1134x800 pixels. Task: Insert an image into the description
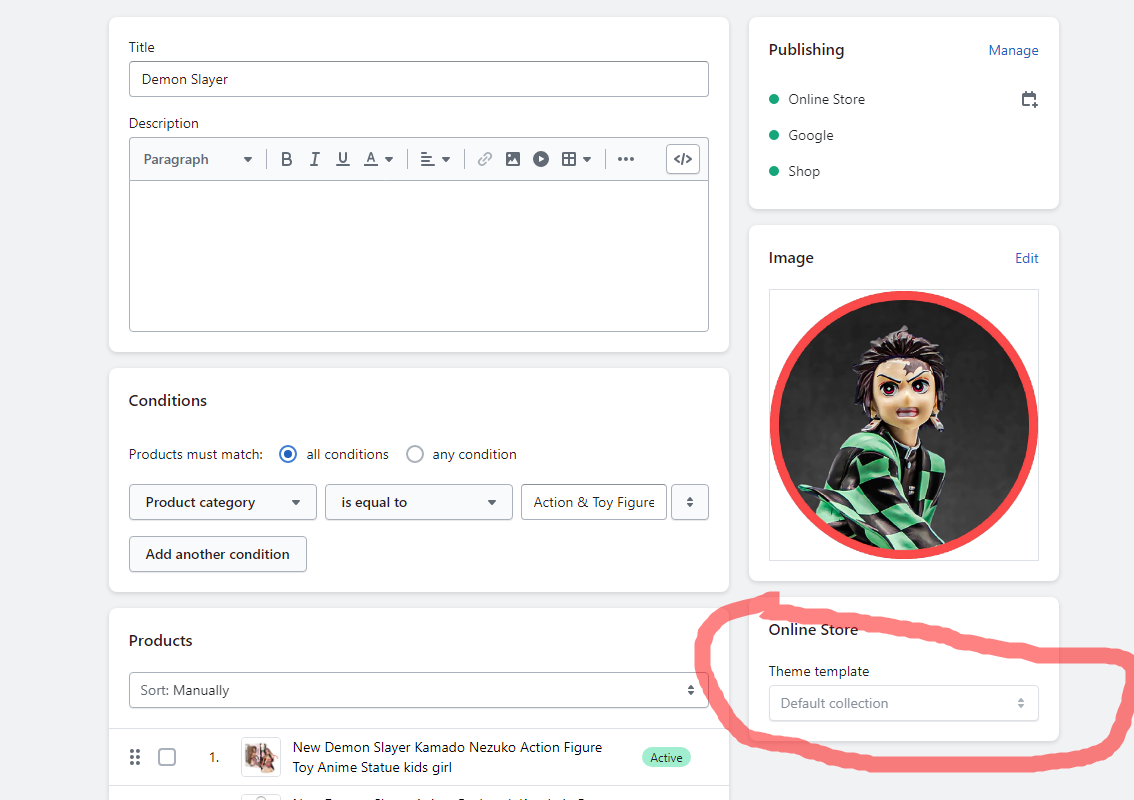(513, 159)
